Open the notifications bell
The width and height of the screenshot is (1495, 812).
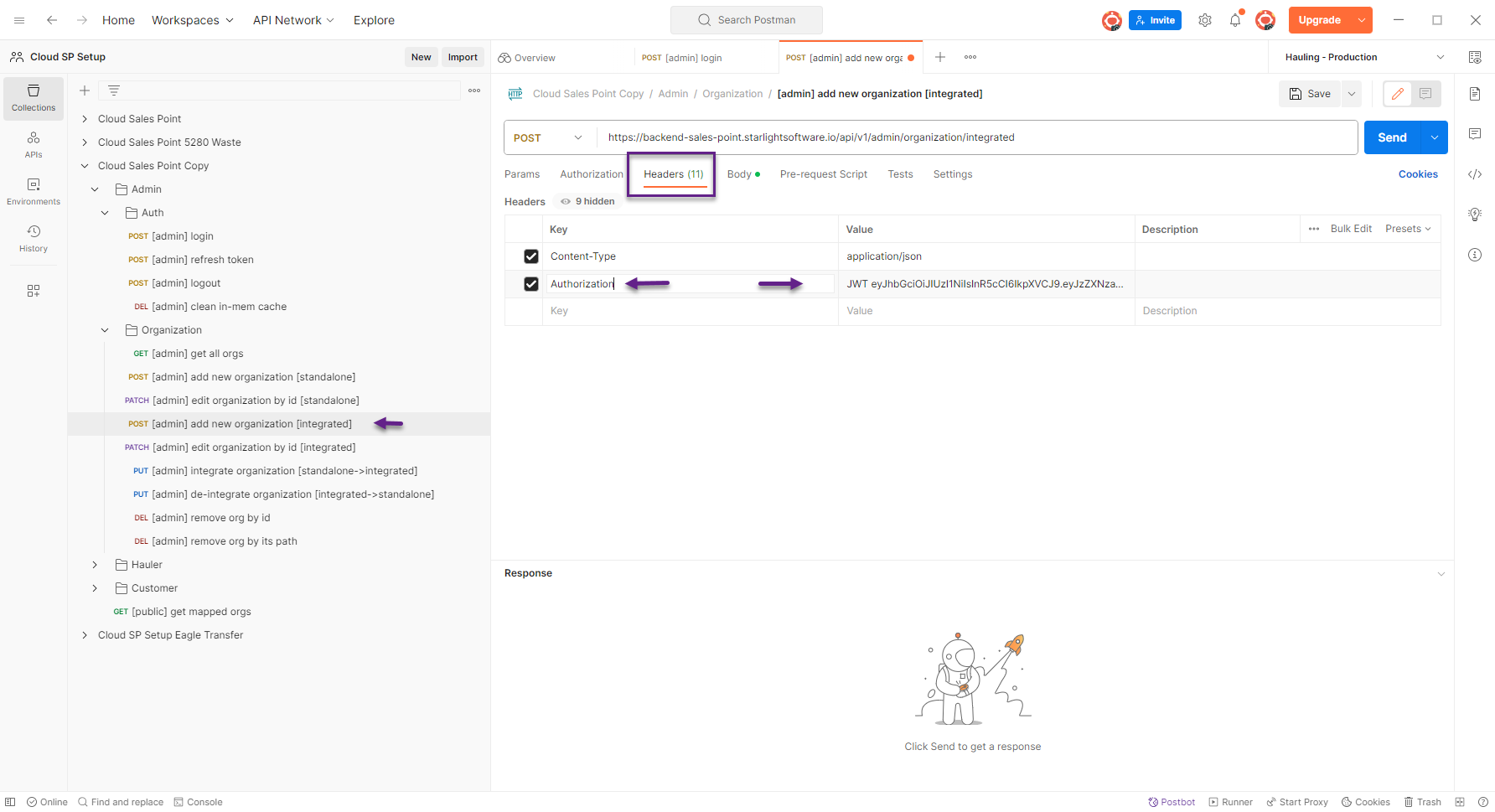1235,20
